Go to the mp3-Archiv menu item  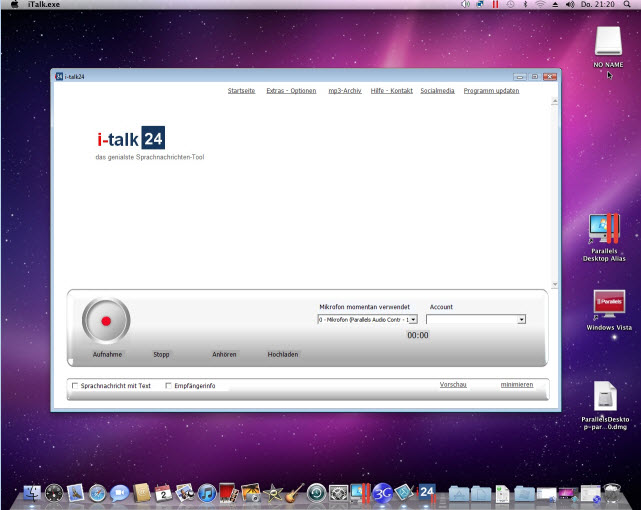tap(346, 90)
